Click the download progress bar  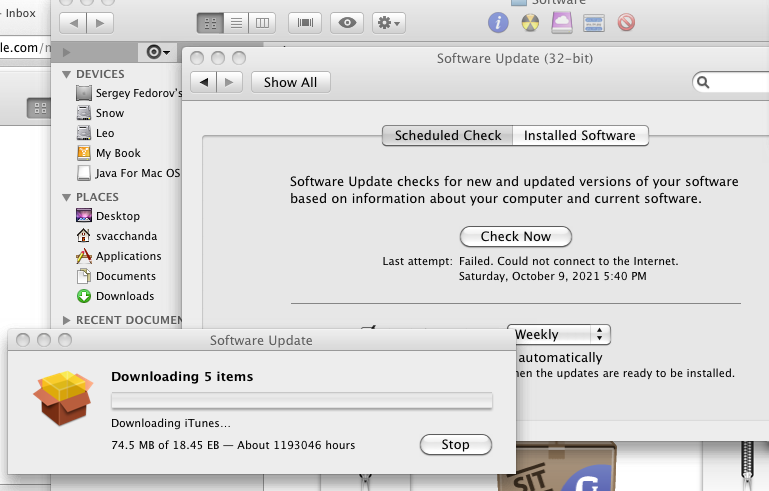coord(302,400)
